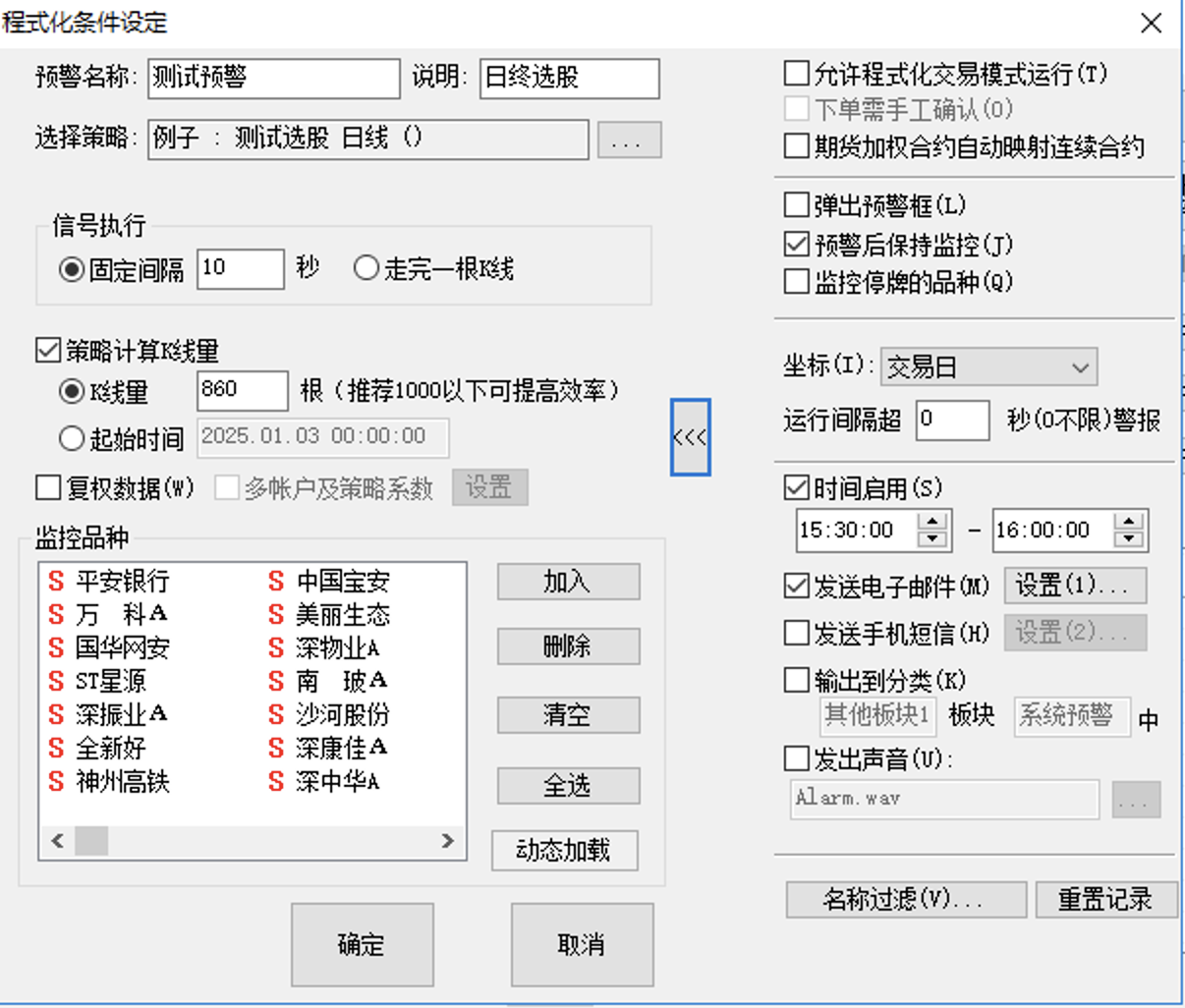Viewport: 1185px width, 1008px height.
Task: Collapse panel with the <<< button
Action: tap(690, 437)
